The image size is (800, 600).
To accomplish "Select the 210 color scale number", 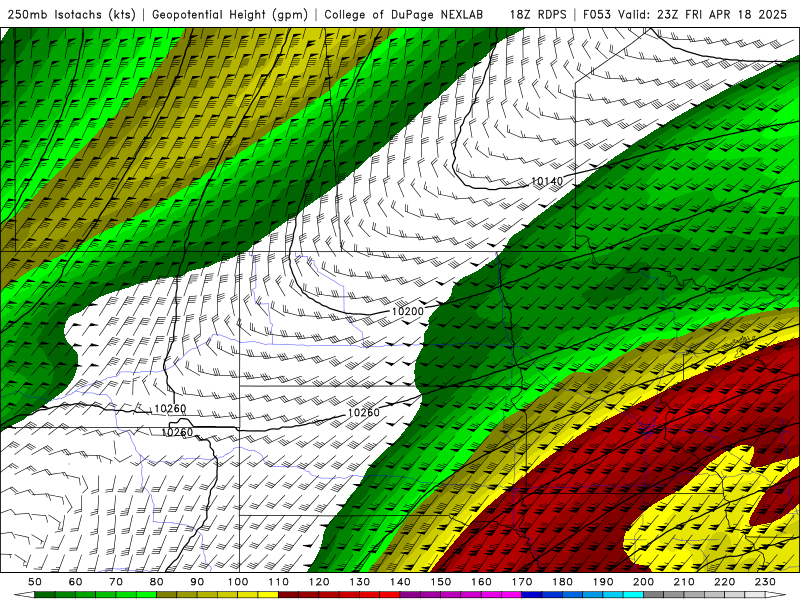I will click(684, 582).
